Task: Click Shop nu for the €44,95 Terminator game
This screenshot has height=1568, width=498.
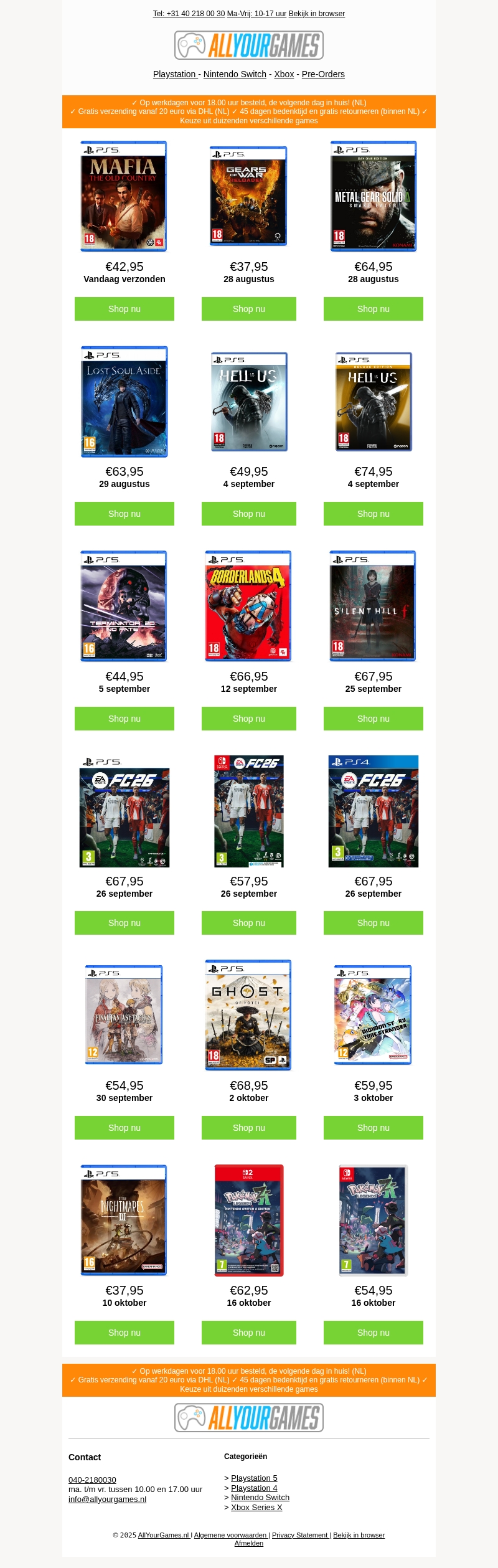Action: tap(125, 719)
